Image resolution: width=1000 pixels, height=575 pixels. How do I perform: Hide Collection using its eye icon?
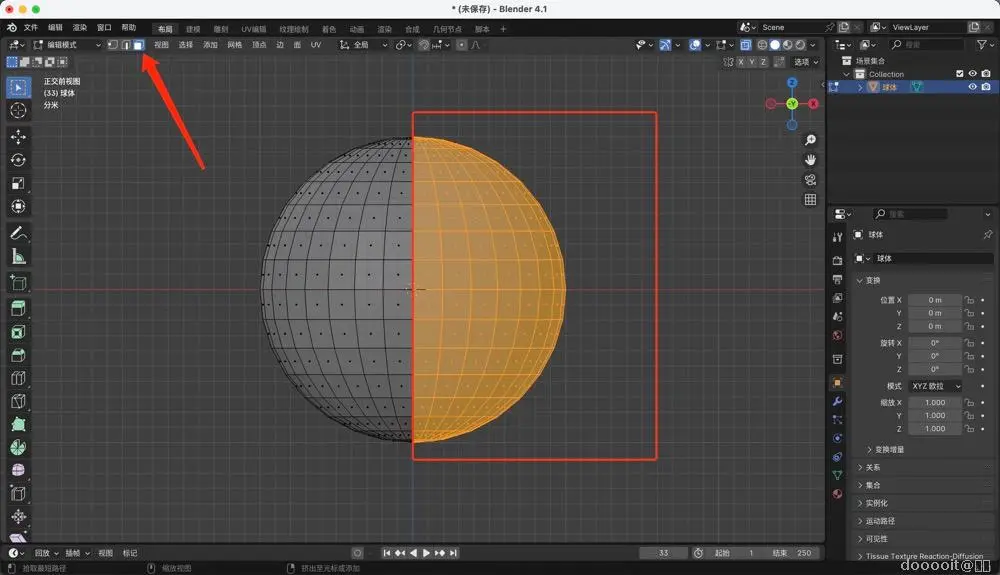coord(972,74)
